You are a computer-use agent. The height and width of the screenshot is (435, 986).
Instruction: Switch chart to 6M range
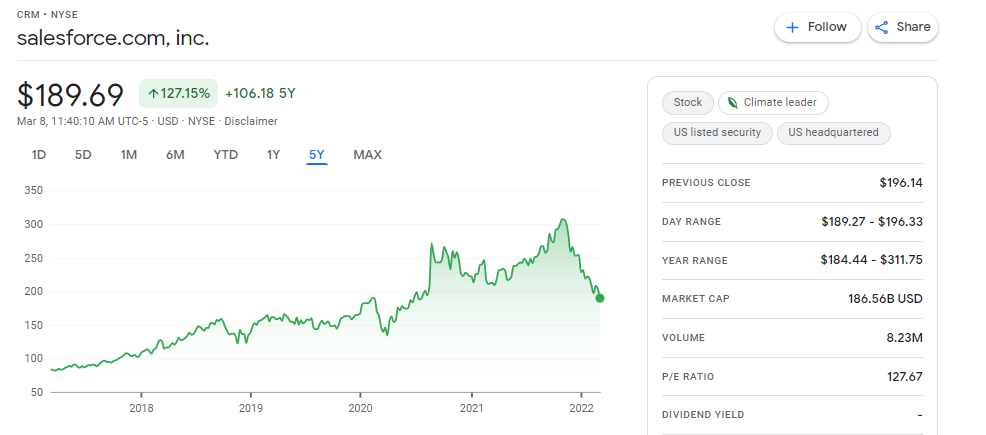tap(175, 155)
